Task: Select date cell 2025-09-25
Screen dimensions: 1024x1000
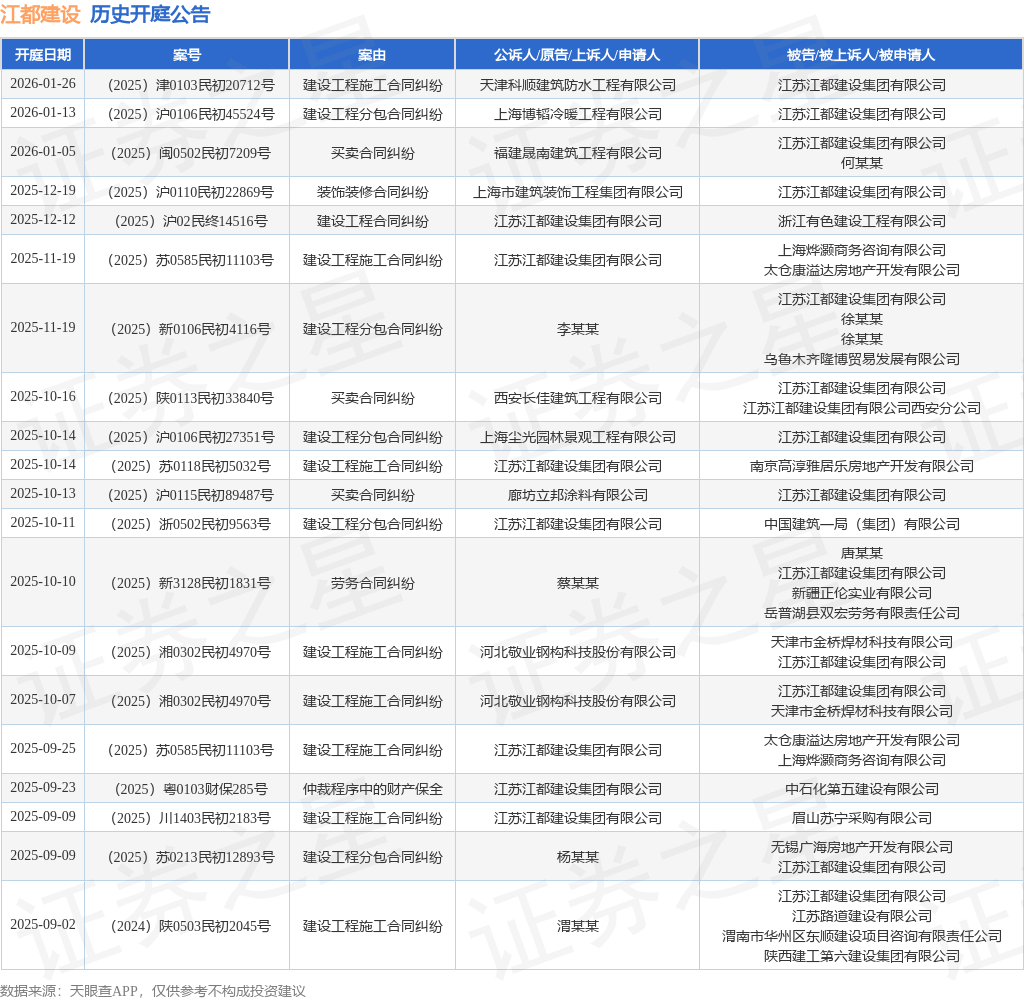Action: 43,748
